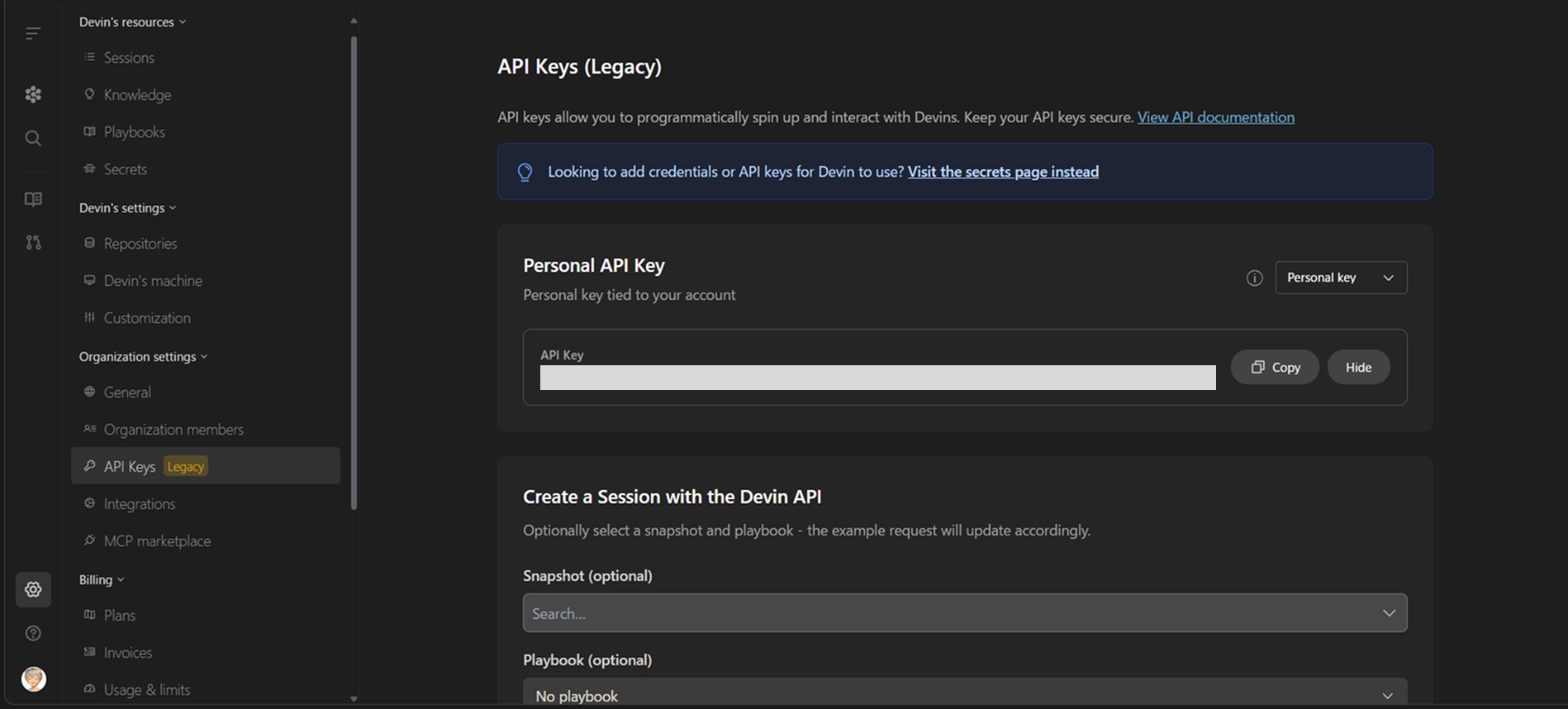Collapse the Devin's settings section

tap(127, 207)
